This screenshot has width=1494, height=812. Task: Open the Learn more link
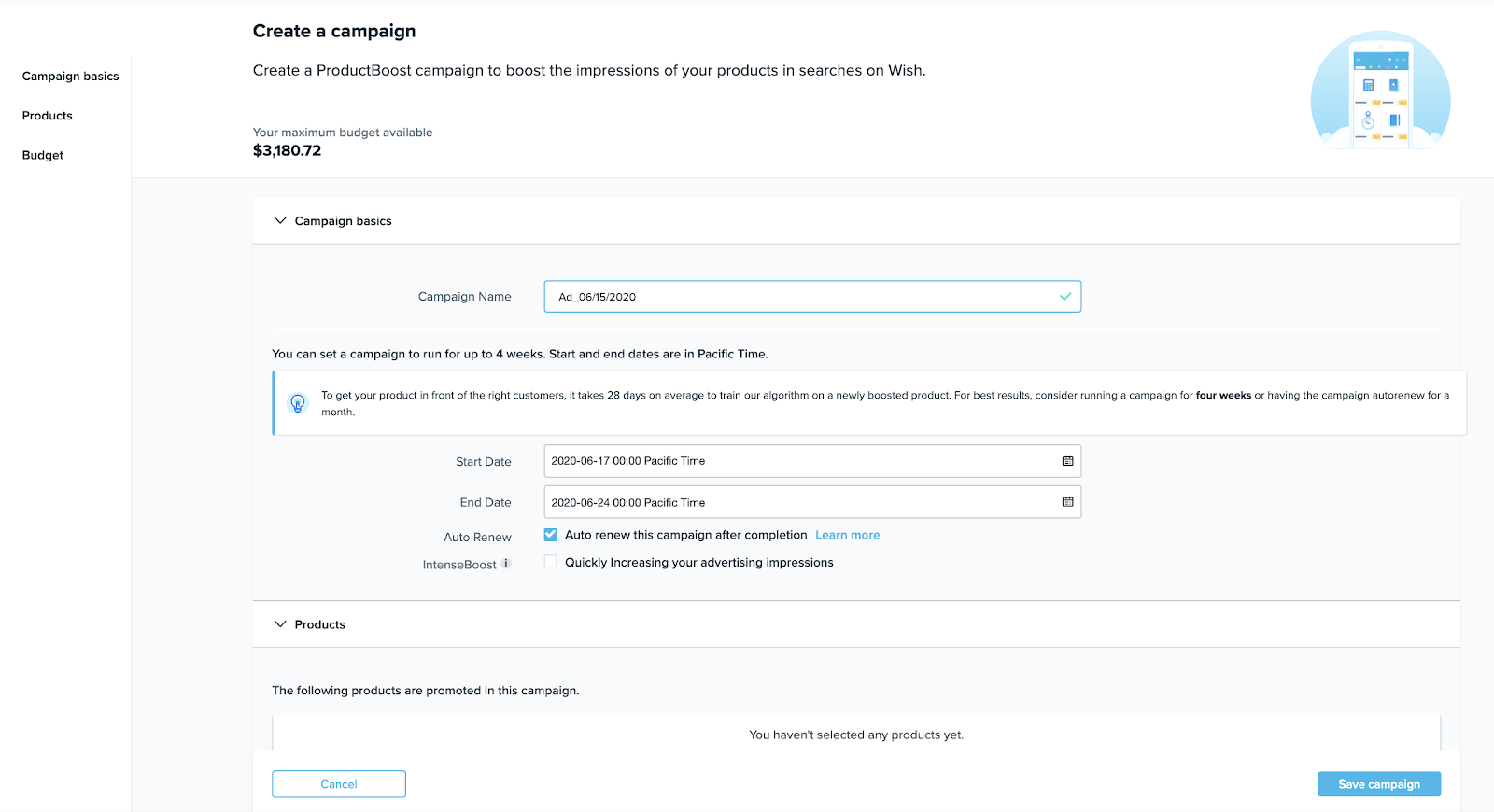847,535
